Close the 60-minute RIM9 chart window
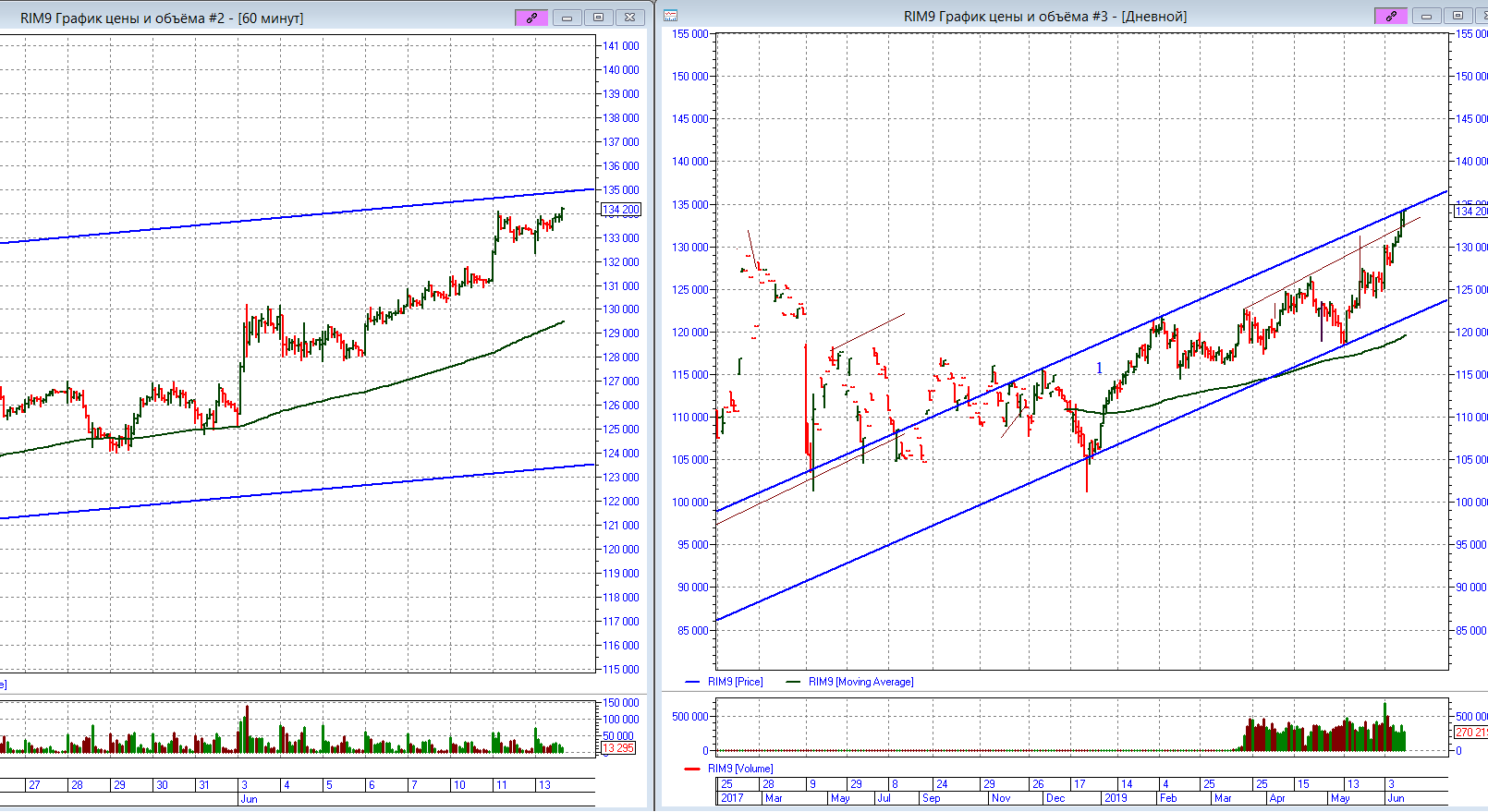 tap(629, 18)
